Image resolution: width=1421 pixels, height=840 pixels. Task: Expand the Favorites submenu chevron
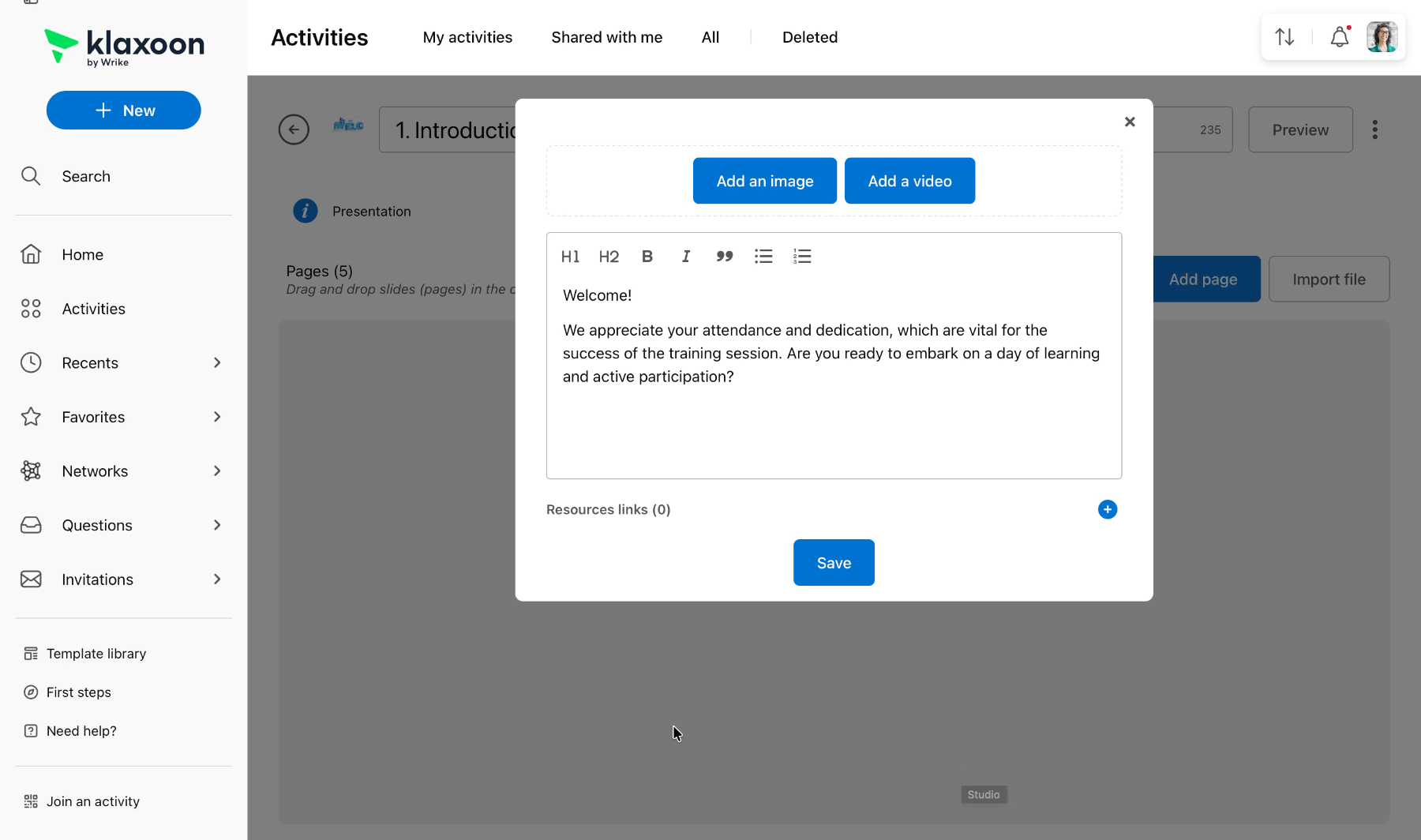[217, 417]
